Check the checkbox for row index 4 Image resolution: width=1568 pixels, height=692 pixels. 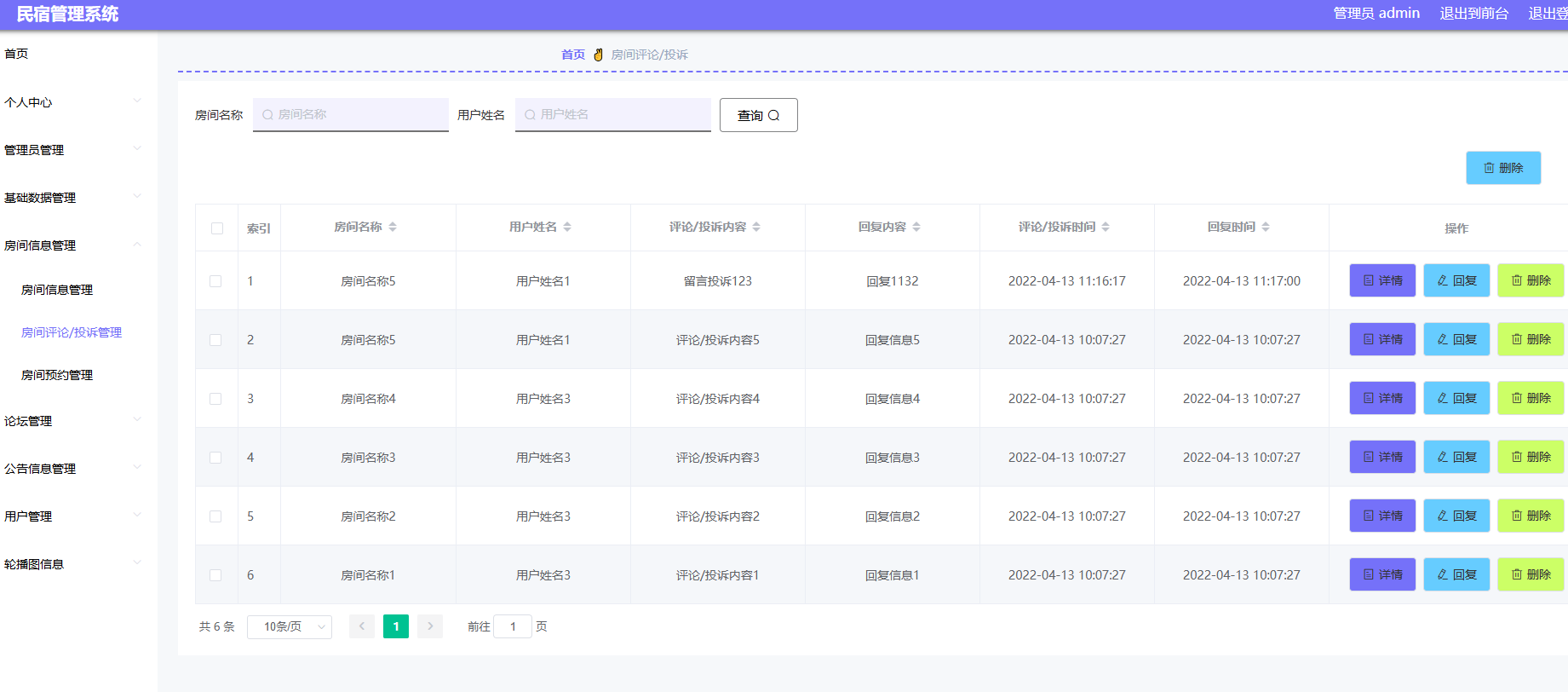point(215,458)
